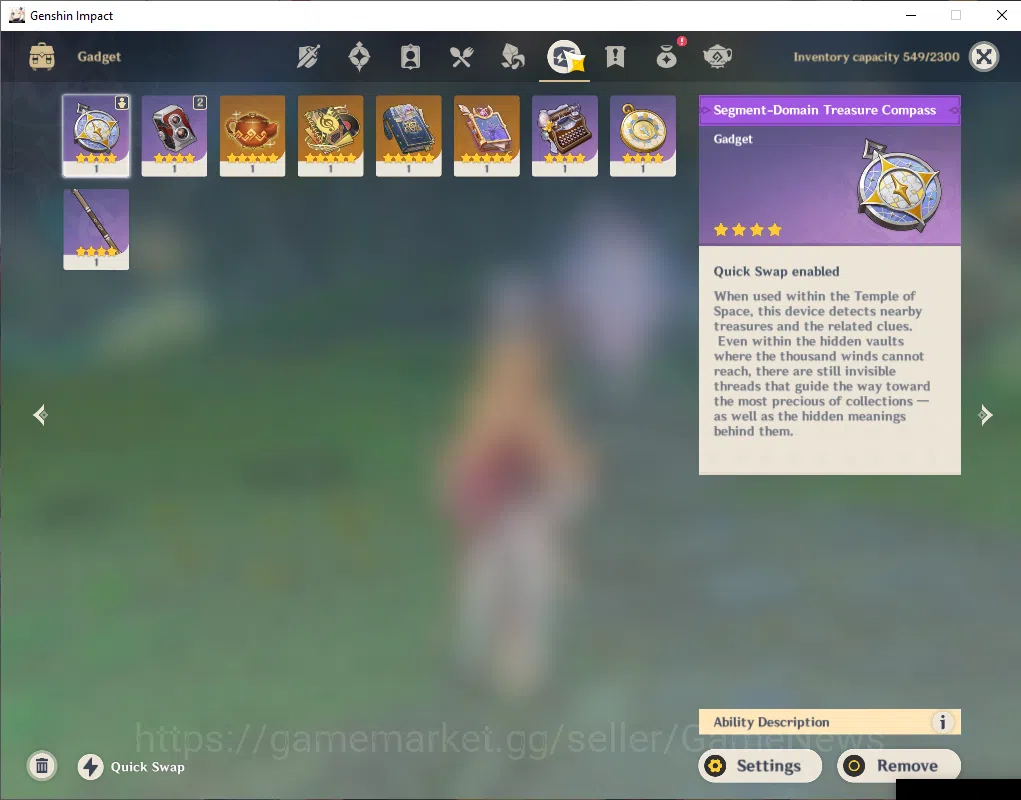Select the purple book with quill gadget
1021x800 pixels.
click(487, 136)
